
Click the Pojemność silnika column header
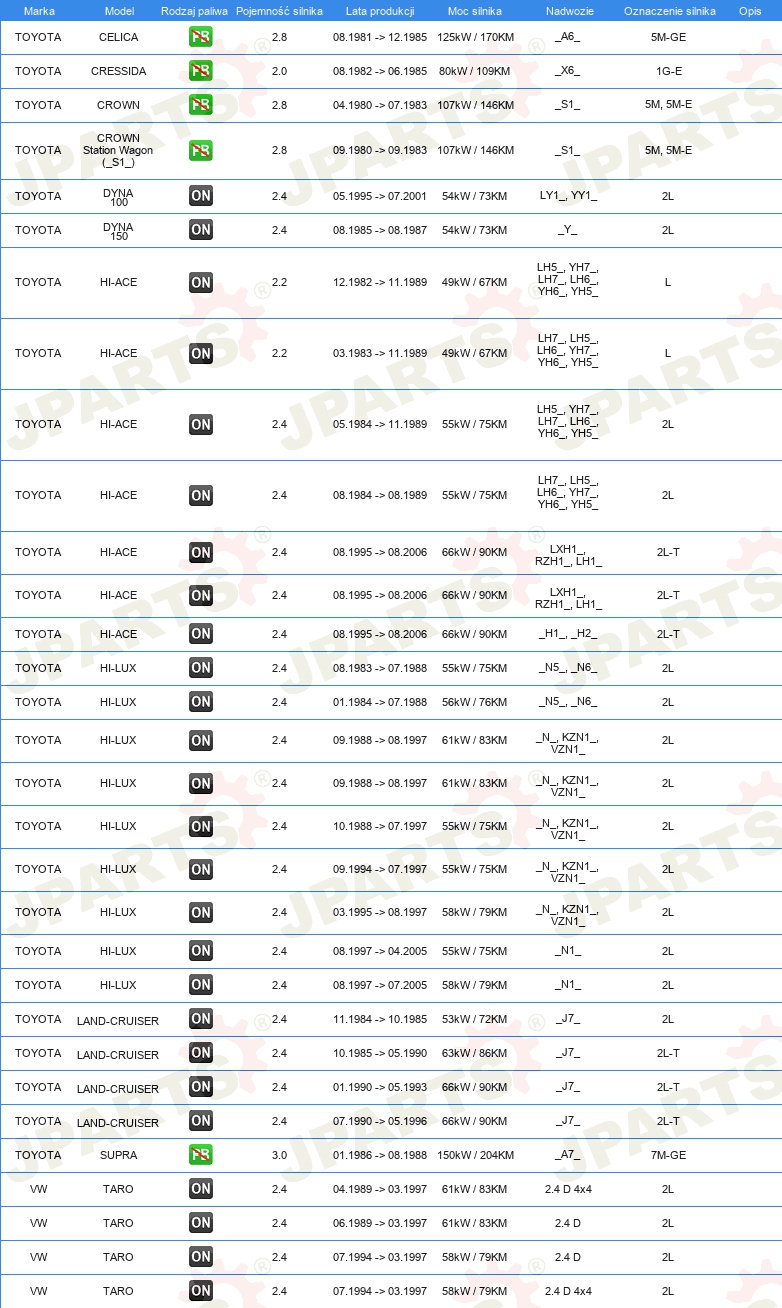[x=279, y=11]
